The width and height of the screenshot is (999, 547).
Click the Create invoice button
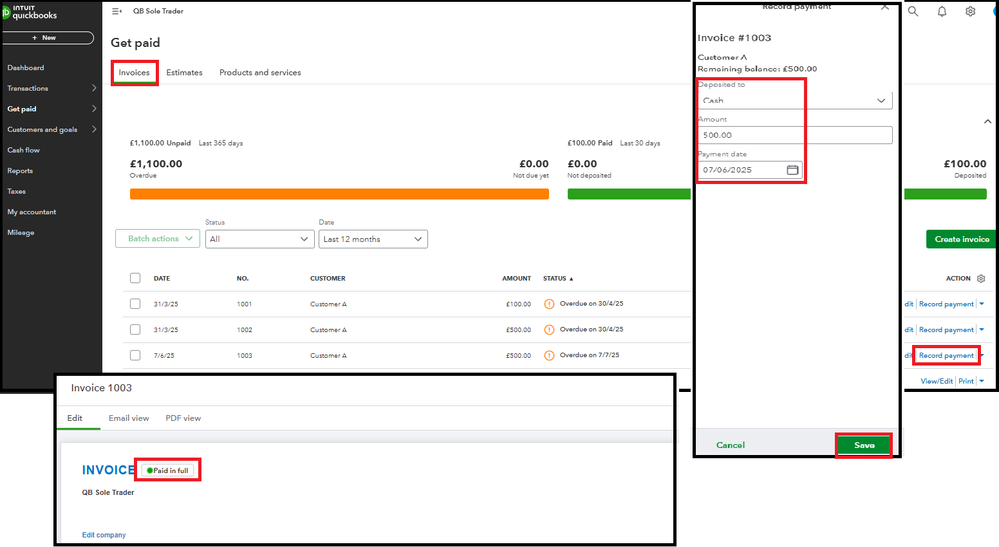coord(961,239)
